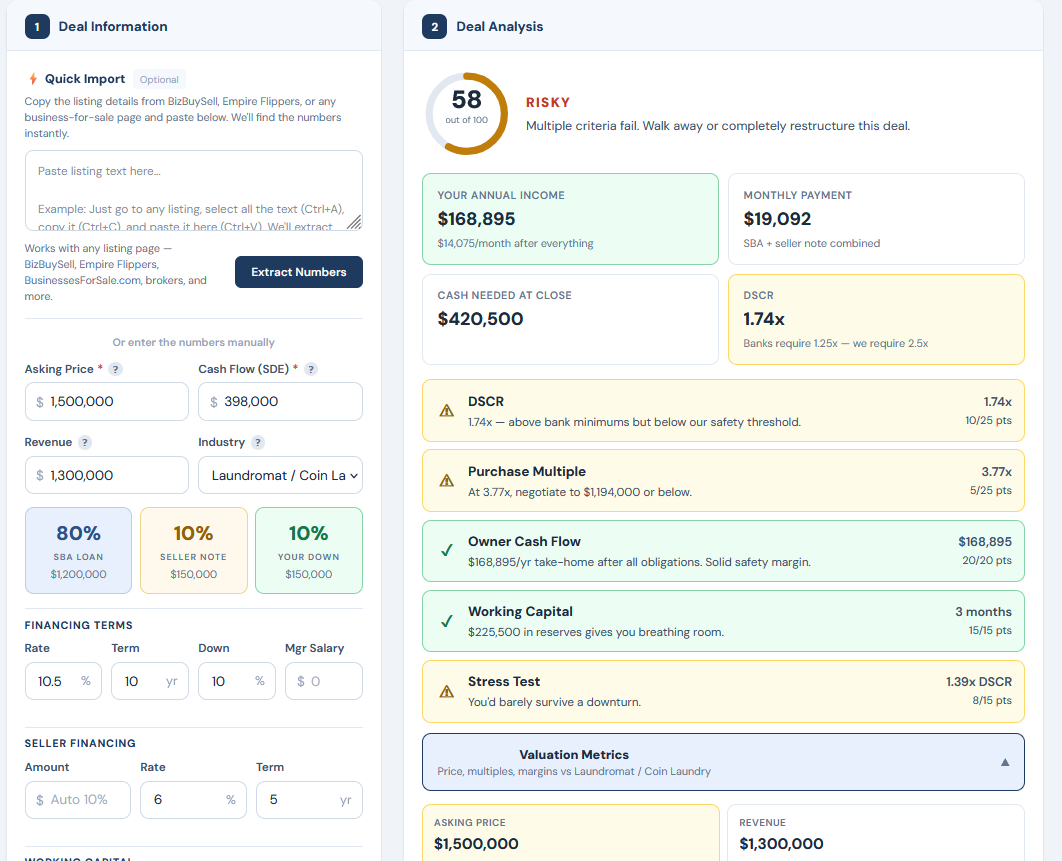Click the Owner Cash Flow checkmark icon
1062x861 pixels.
click(x=446, y=549)
